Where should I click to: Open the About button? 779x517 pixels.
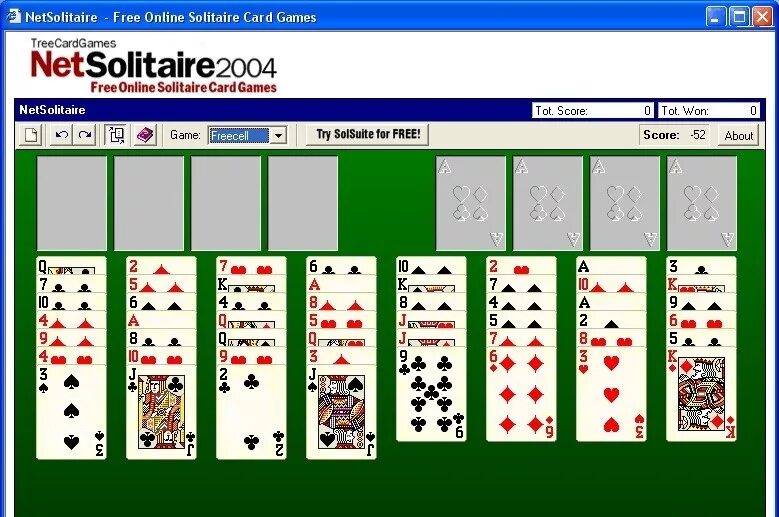738,135
